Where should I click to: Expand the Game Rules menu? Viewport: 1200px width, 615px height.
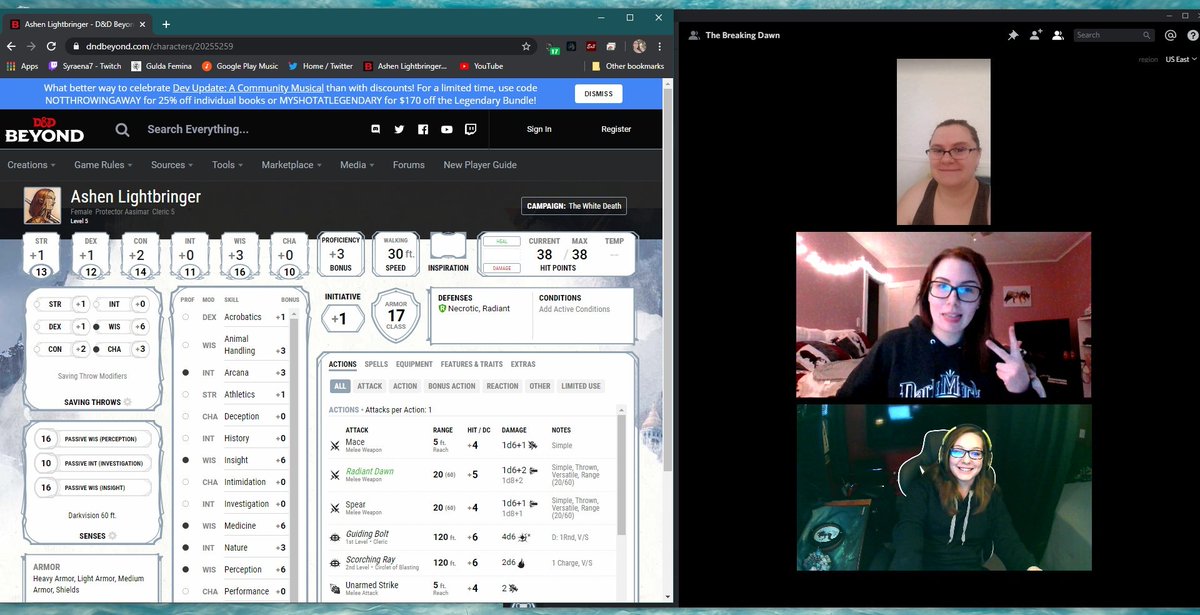click(103, 165)
